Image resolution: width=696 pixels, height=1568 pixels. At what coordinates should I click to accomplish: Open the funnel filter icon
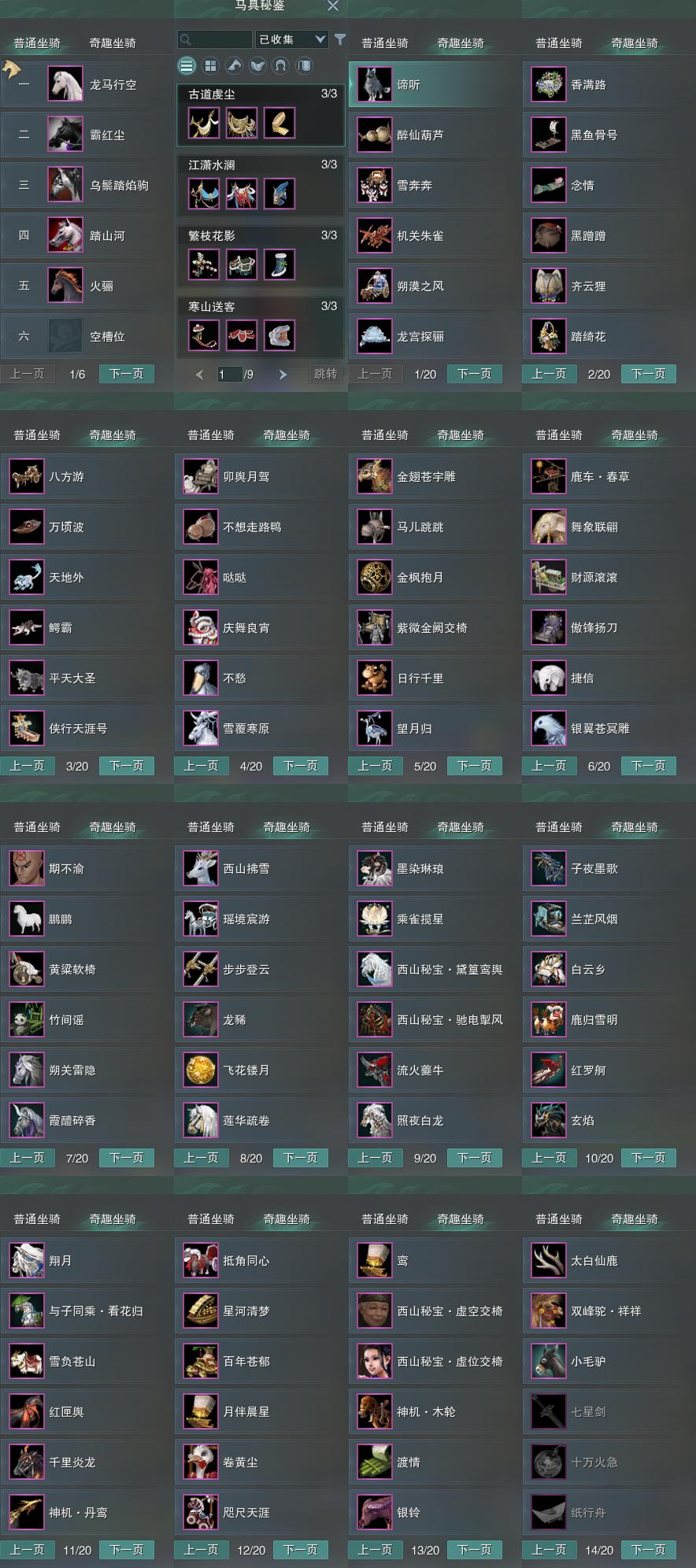[339, 39]
